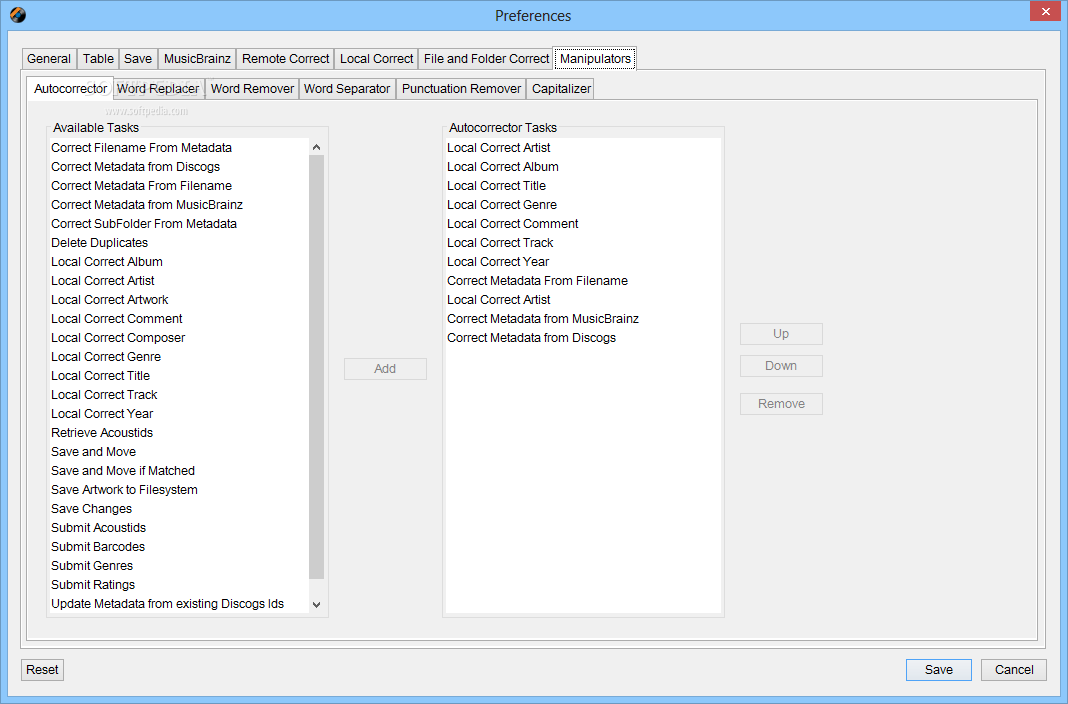Select 'Save Artwork to Filesystem' task
Viewport: 1068px width, 704px height.
[x=179, y=491]
